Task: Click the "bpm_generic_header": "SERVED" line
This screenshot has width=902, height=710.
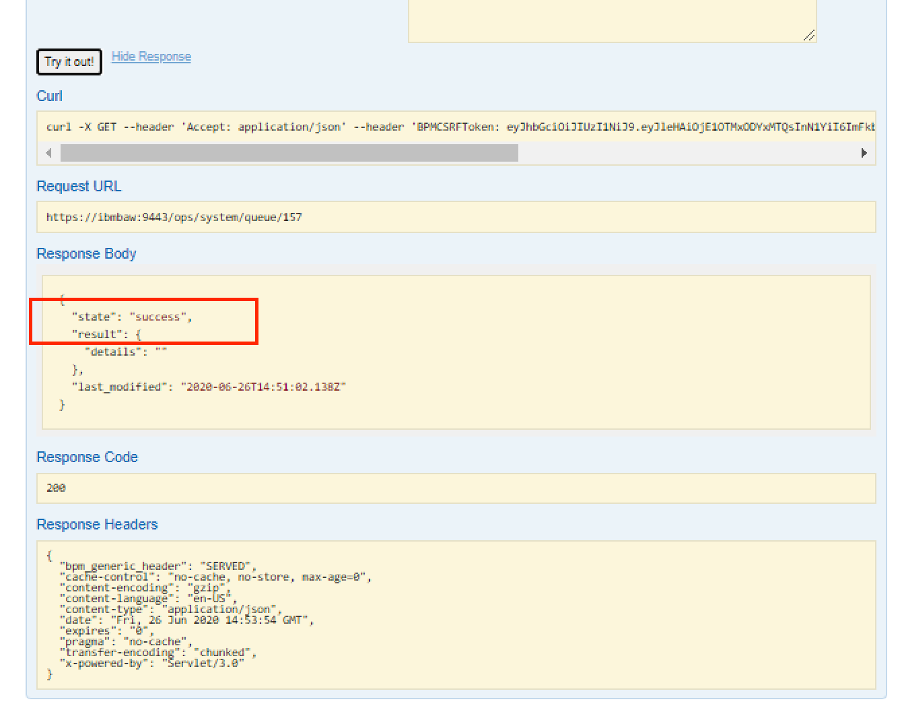Action: pyautogui.click(x=158, y=566)
